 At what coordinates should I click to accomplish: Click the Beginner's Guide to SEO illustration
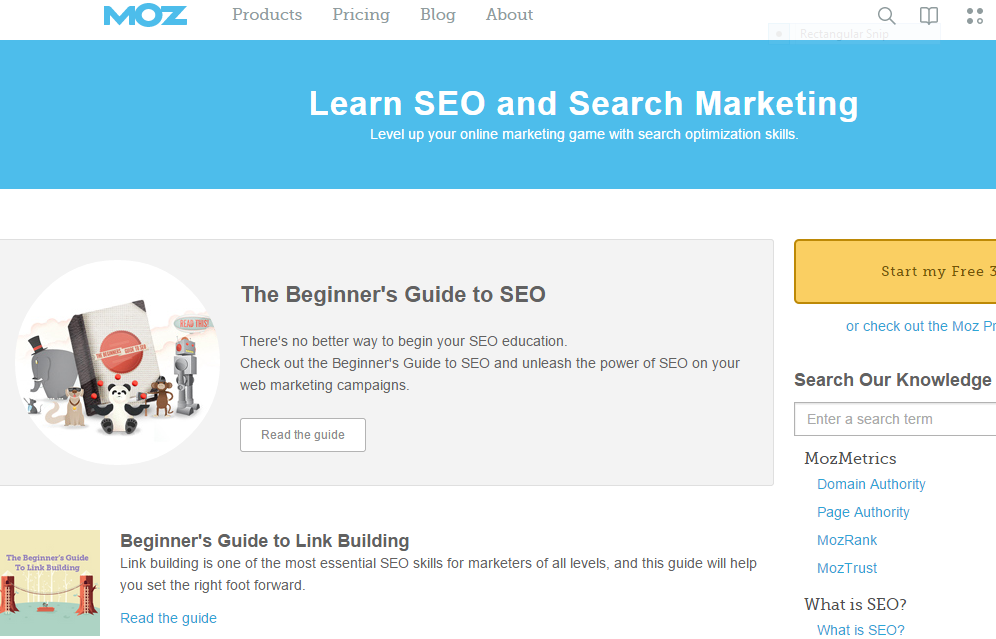(118, 363)
